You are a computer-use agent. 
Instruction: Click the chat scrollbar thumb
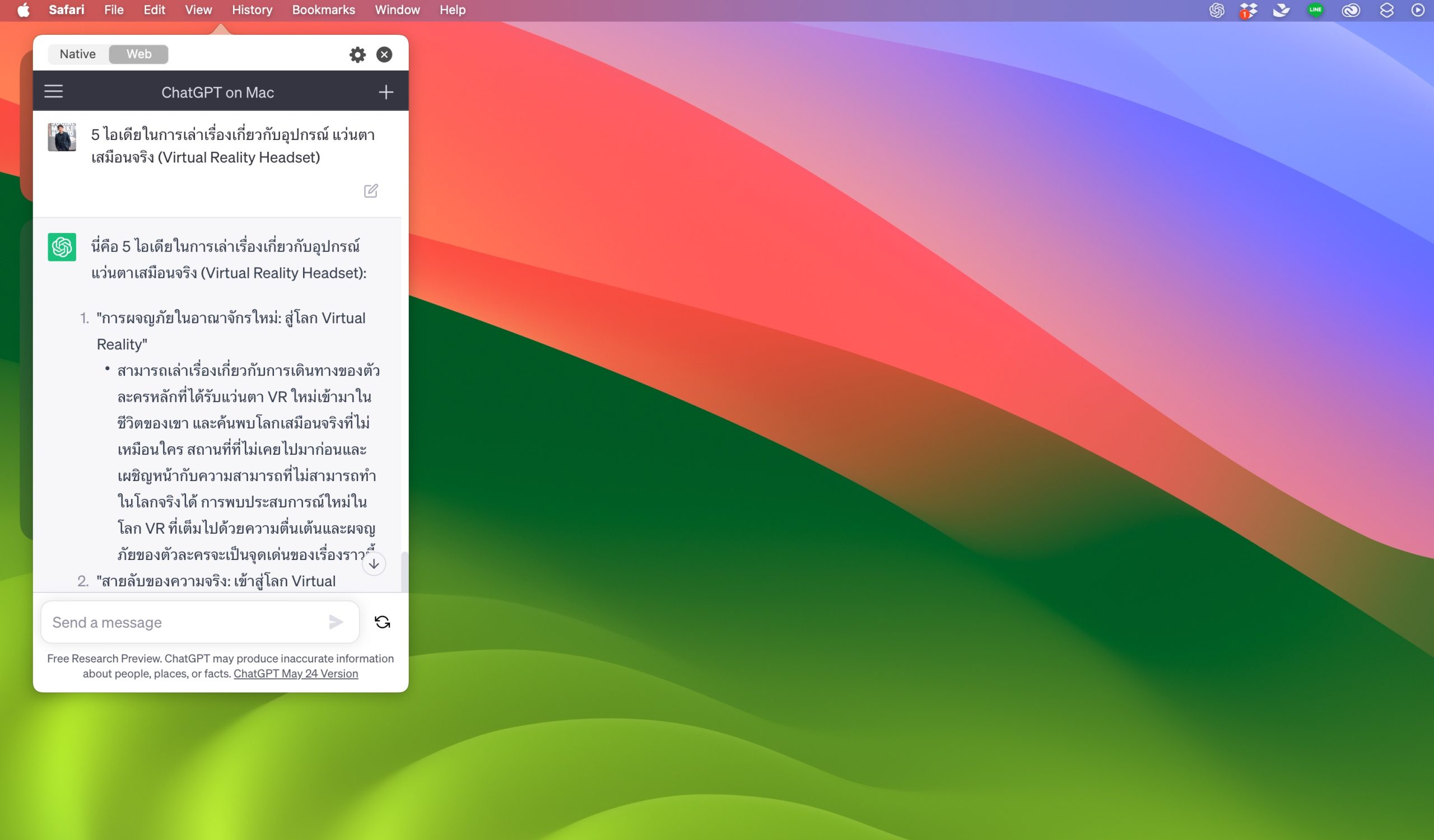click(x=404, y=571)
